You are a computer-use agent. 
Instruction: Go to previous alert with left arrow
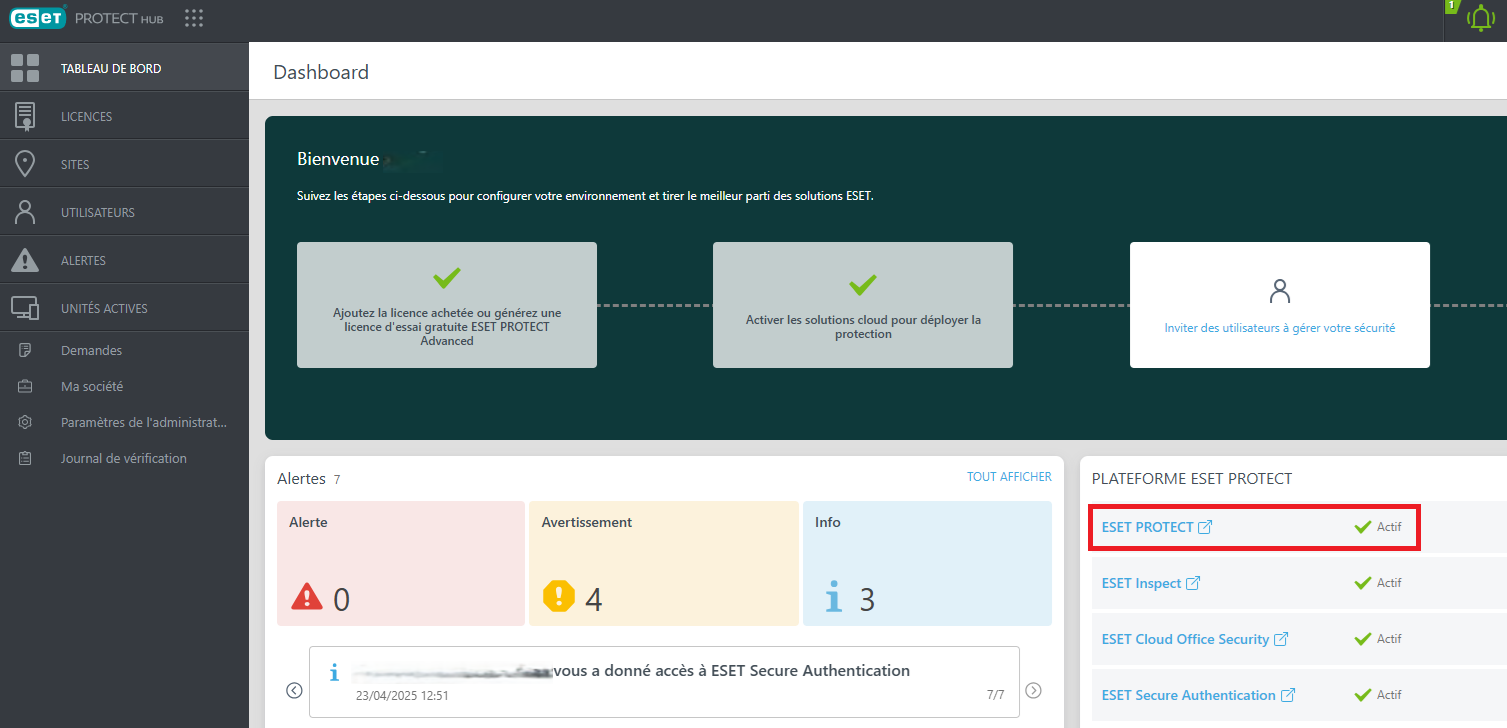coord(294,690)
